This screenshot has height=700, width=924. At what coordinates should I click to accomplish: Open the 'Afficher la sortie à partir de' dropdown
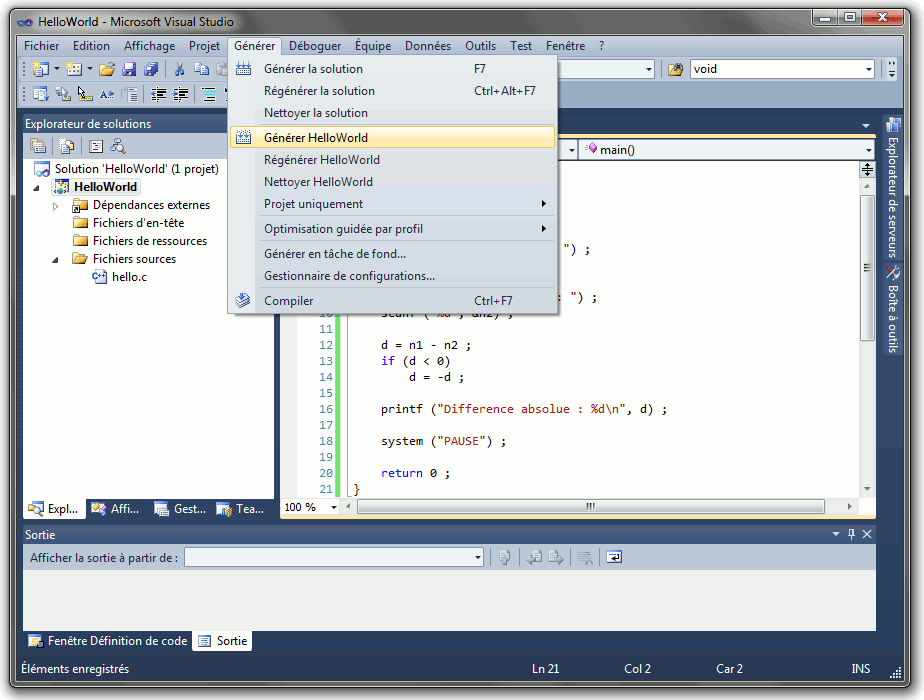478,557
